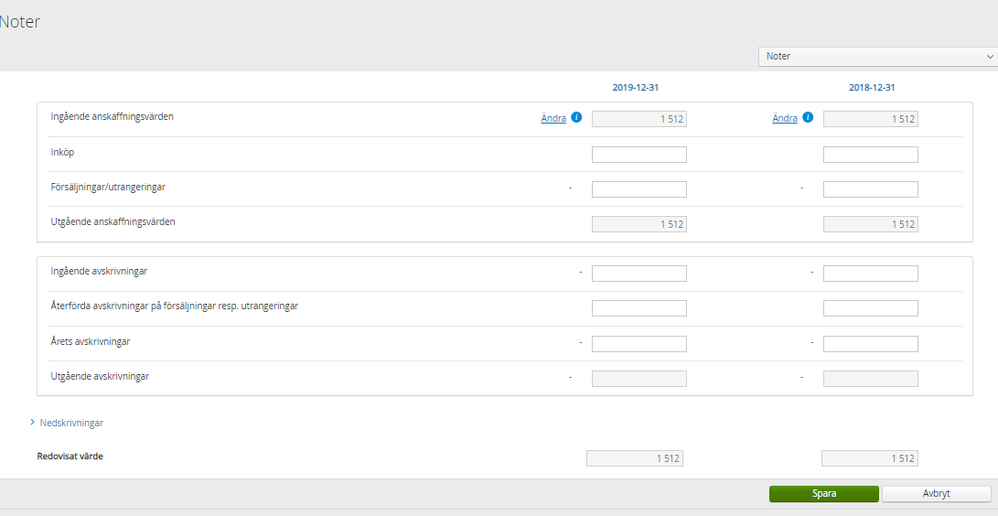The width and height of the screenshot is (998, 516).
Task: Open the Noter dropdown
Action: tap(877, 57)
